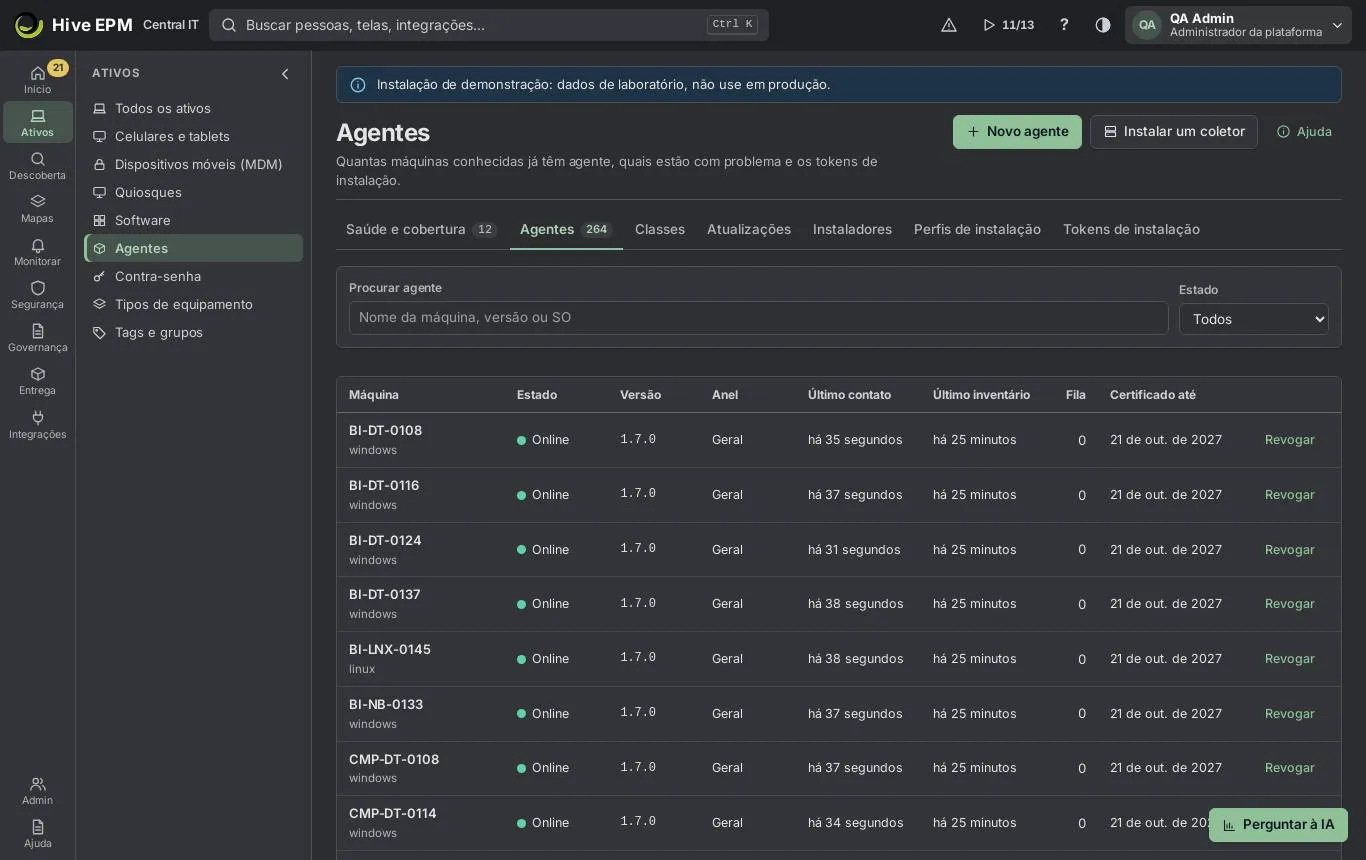
Task: Open the Atualizações tab
Action: click(x=749, y=229)
